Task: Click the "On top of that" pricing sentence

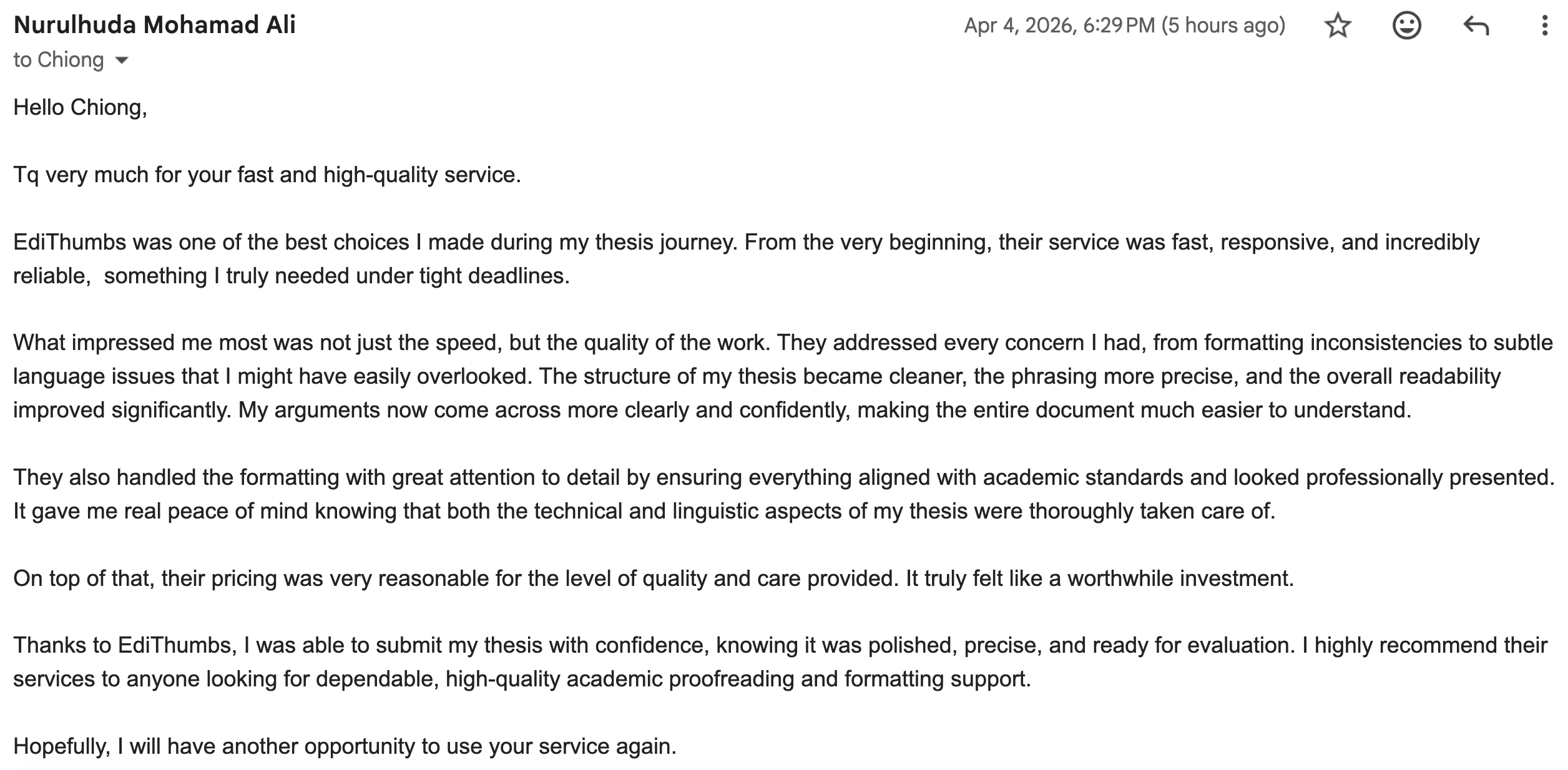Action: (653, 578)
